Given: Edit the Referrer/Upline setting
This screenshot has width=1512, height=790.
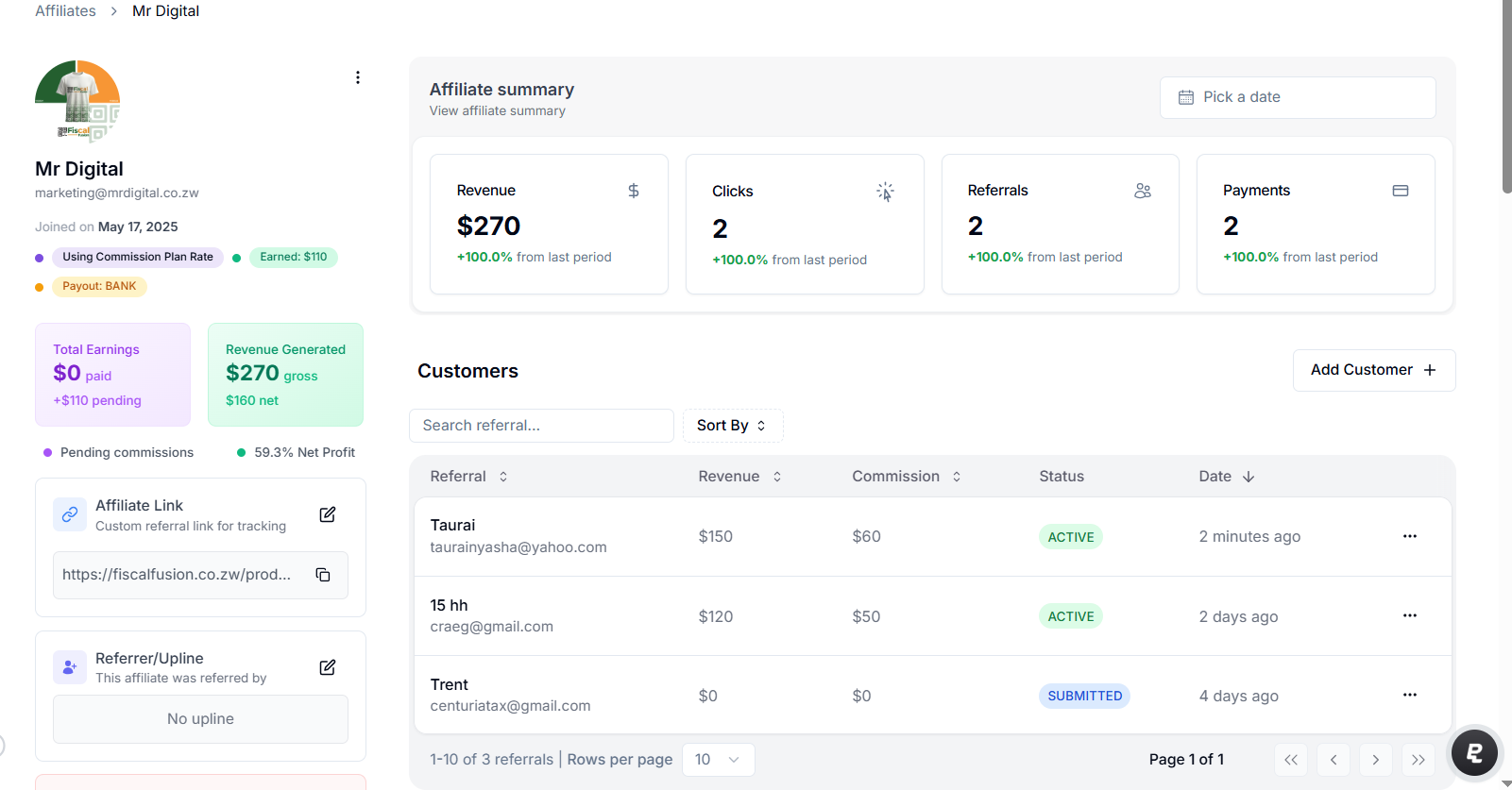Looking at the screenshot, I should [x=328, y=667].
